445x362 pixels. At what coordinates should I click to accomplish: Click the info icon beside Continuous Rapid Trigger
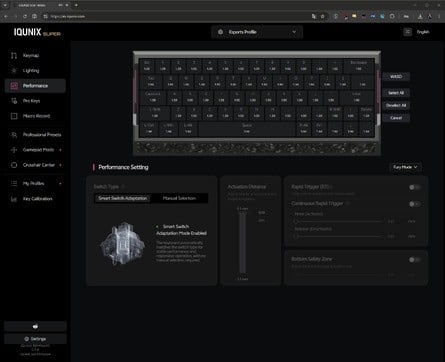pyautogui.click(x=347, y=203)
